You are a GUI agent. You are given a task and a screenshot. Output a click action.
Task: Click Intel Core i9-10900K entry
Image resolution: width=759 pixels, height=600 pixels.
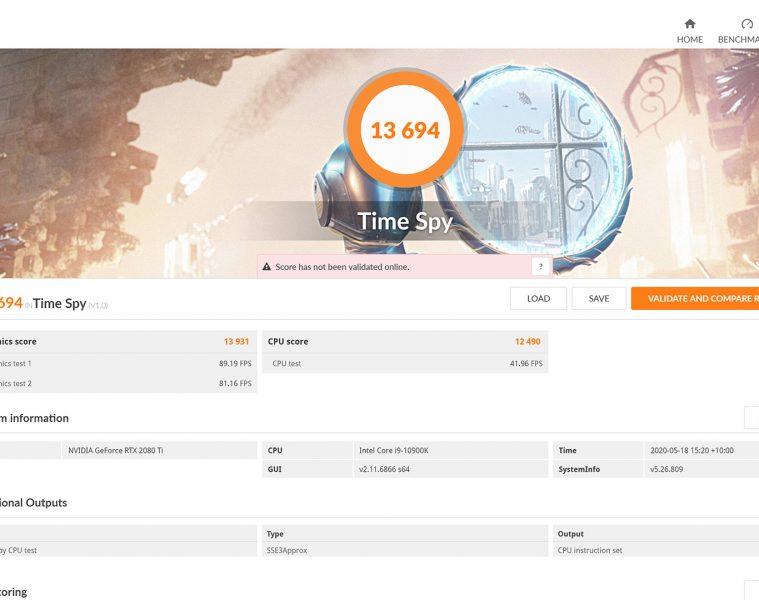click(x=394, y=450)
